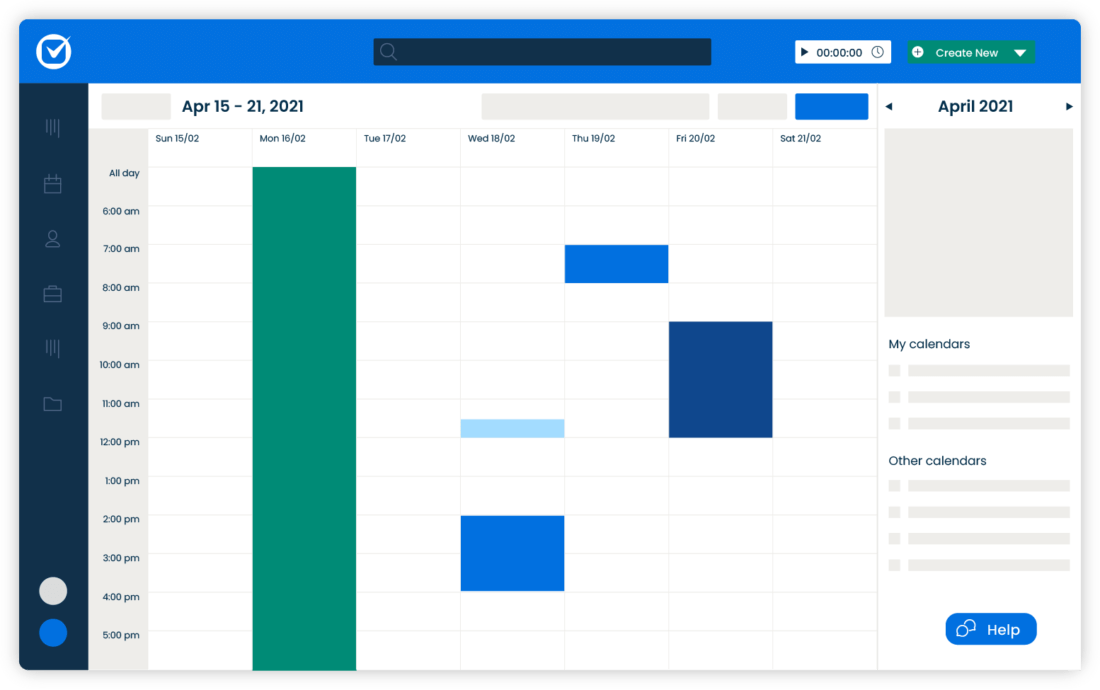Viewport: 1100px width, 690px height.
Task: Click the Create New button
Action: pyautogui.click(x=965, y=53)
